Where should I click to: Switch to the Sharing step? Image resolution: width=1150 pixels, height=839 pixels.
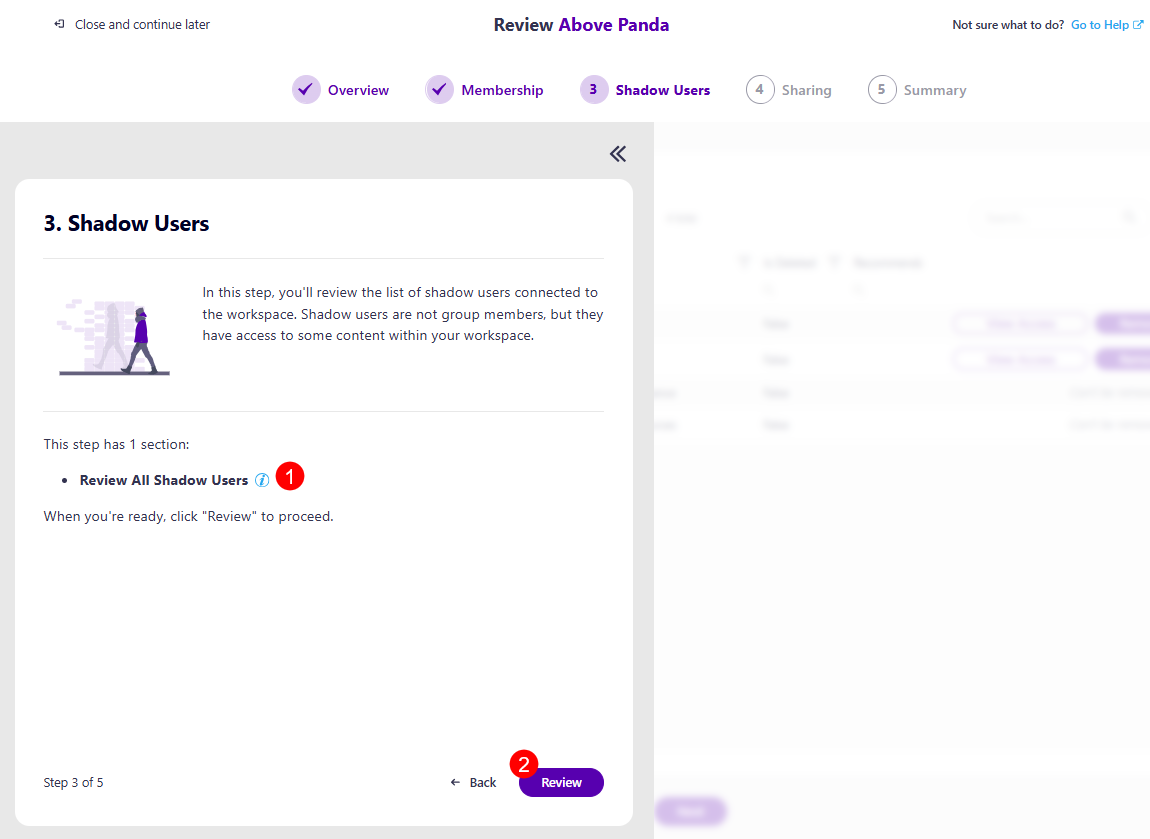pyautogui.click(x=790, y=89)
